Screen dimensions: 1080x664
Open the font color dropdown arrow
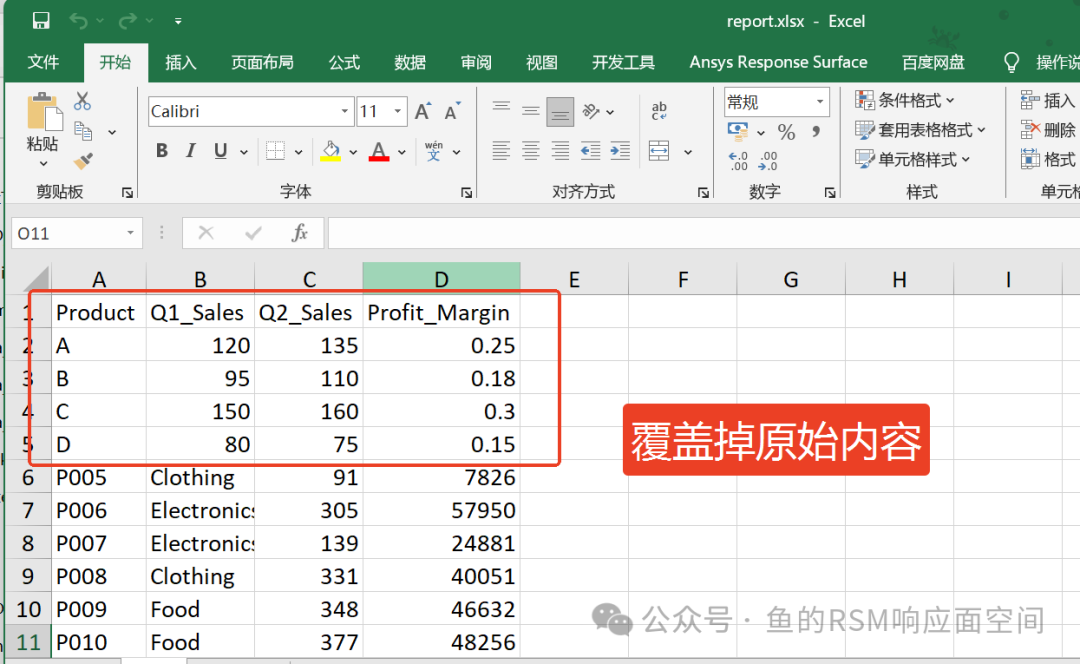click(x=402, y=152)
